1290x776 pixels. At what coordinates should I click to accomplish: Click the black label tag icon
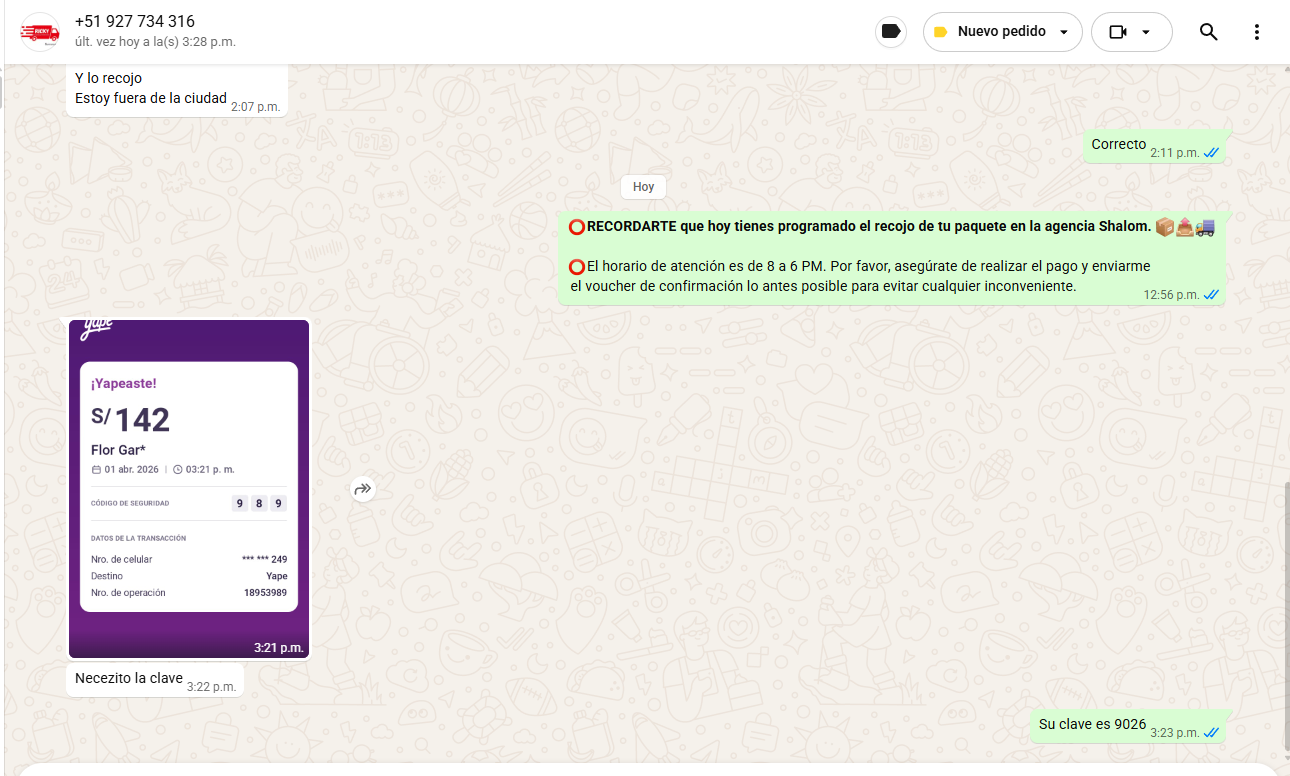(891, 32)
